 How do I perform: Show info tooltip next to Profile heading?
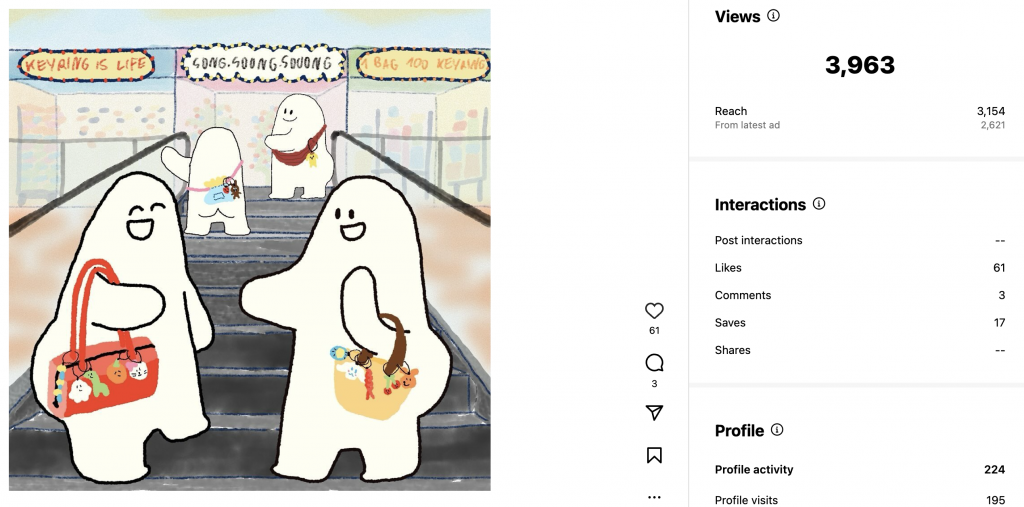click(x=776, y=430)
